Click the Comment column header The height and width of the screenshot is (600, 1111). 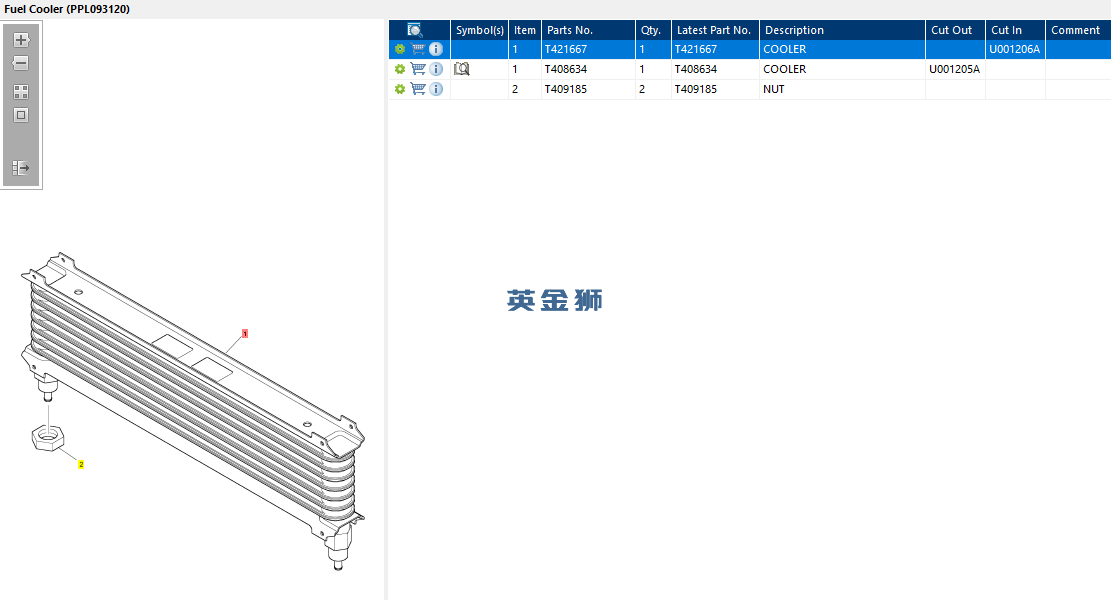[x=1078, y=30]
